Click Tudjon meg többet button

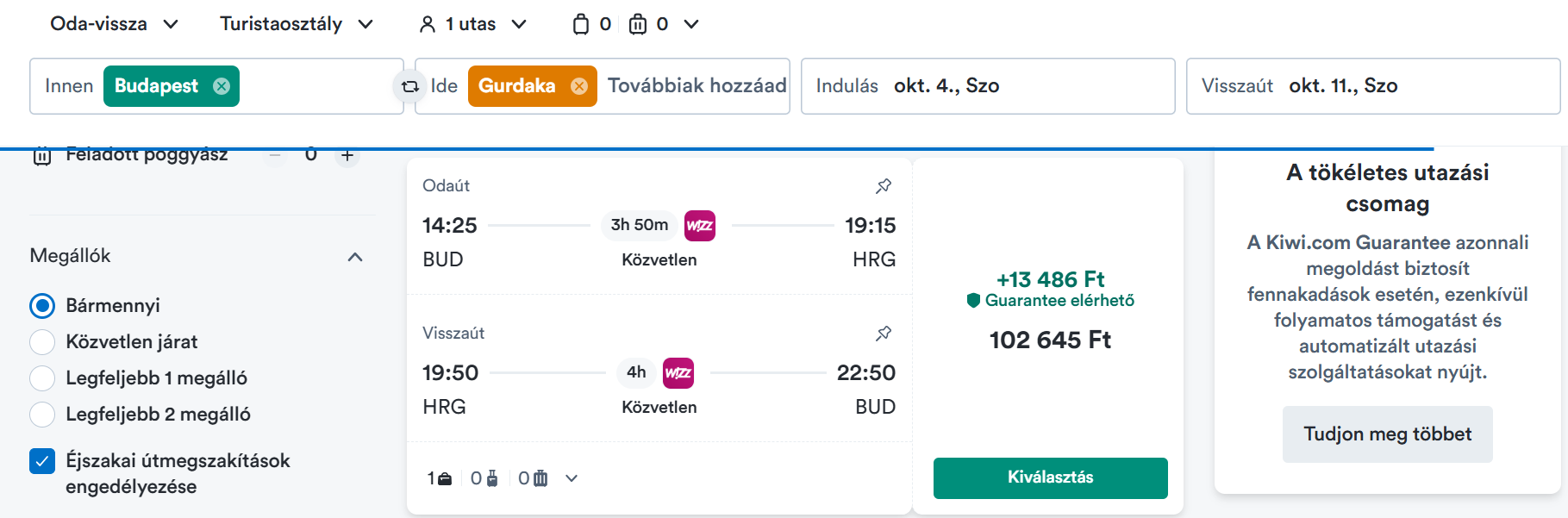point(1387,434)
